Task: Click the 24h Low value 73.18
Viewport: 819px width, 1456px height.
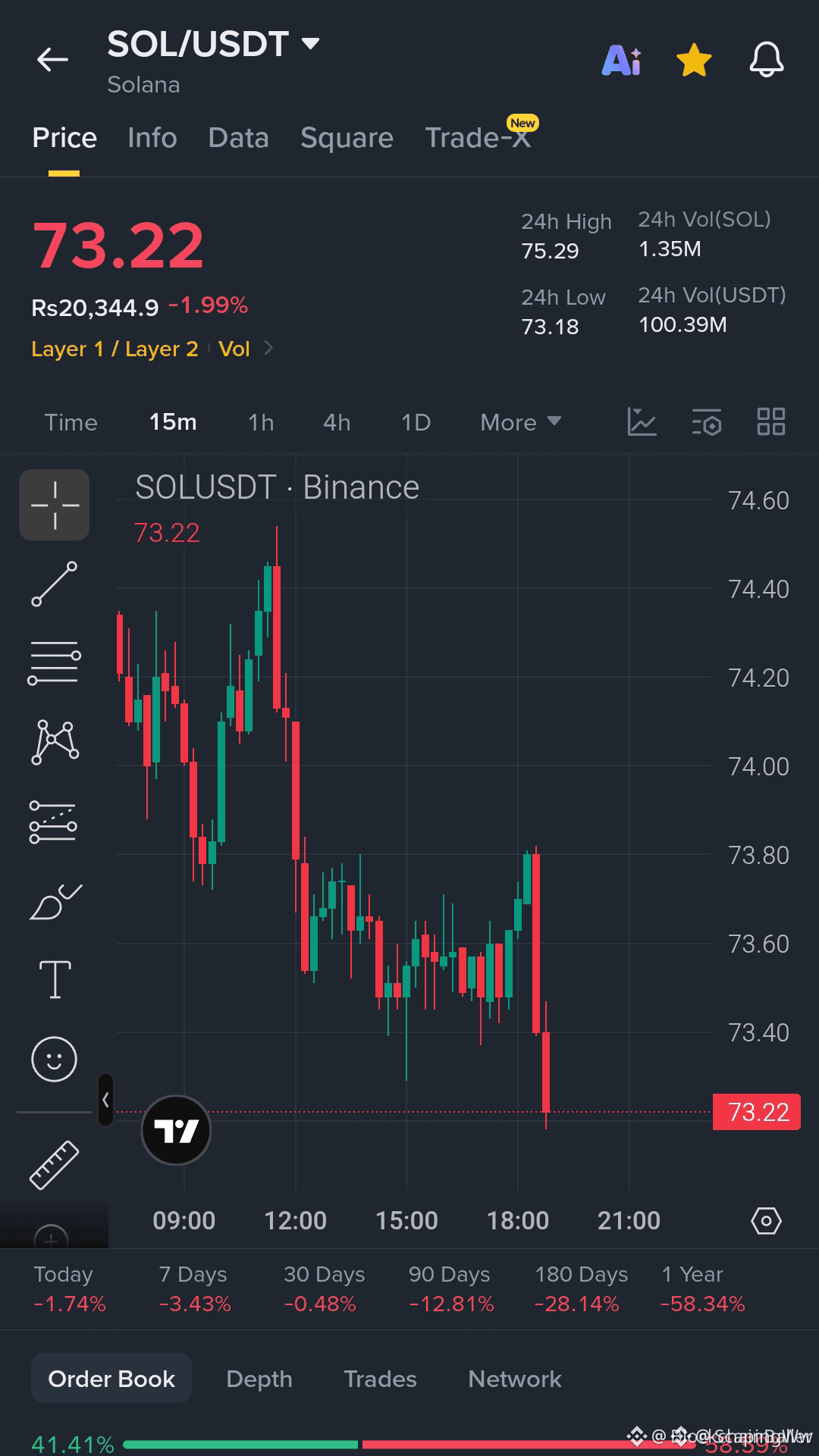Action: (550, 327)
